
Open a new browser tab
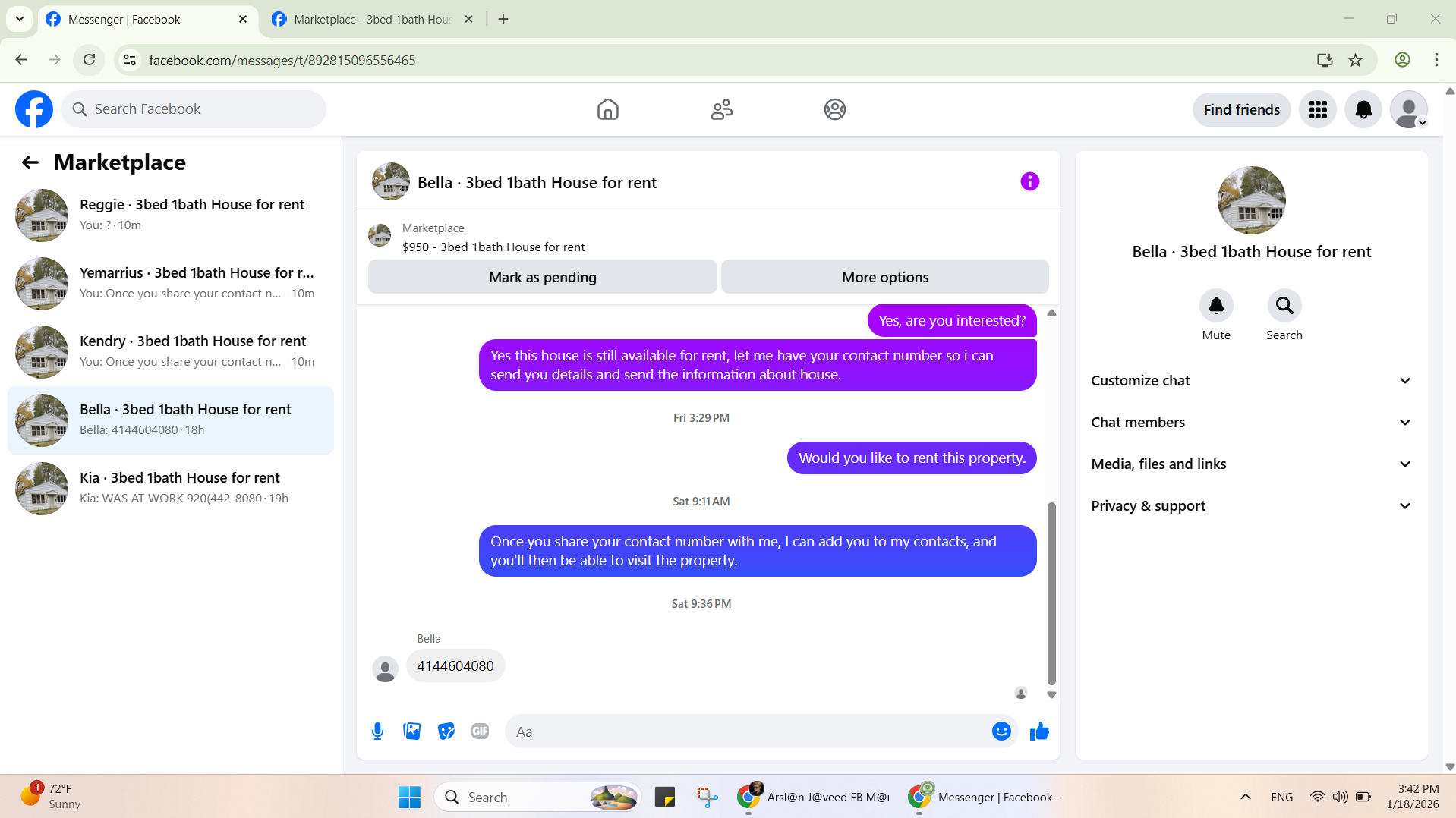pos(503,19)
